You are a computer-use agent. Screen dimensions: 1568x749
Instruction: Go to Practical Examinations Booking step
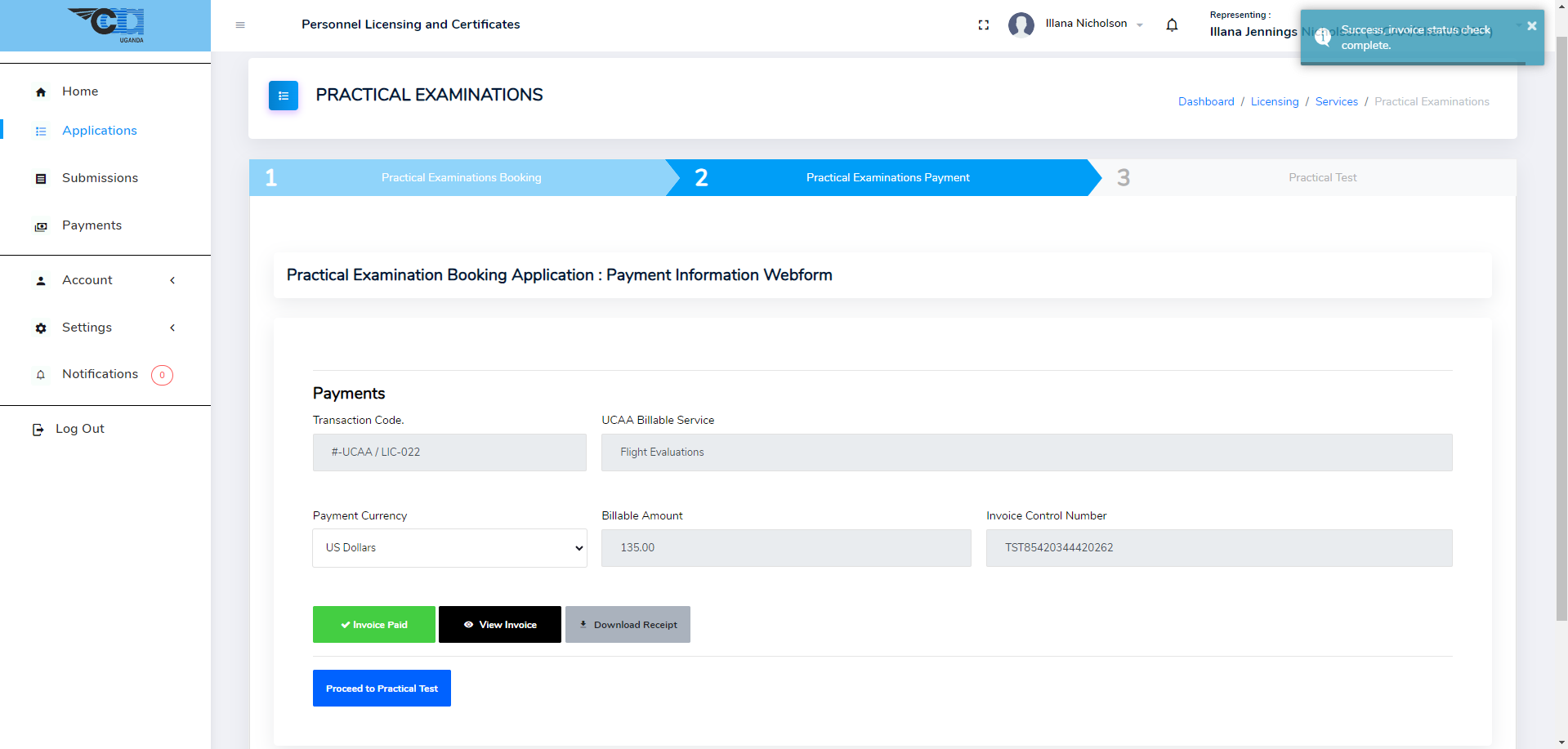tap(461, 178)
